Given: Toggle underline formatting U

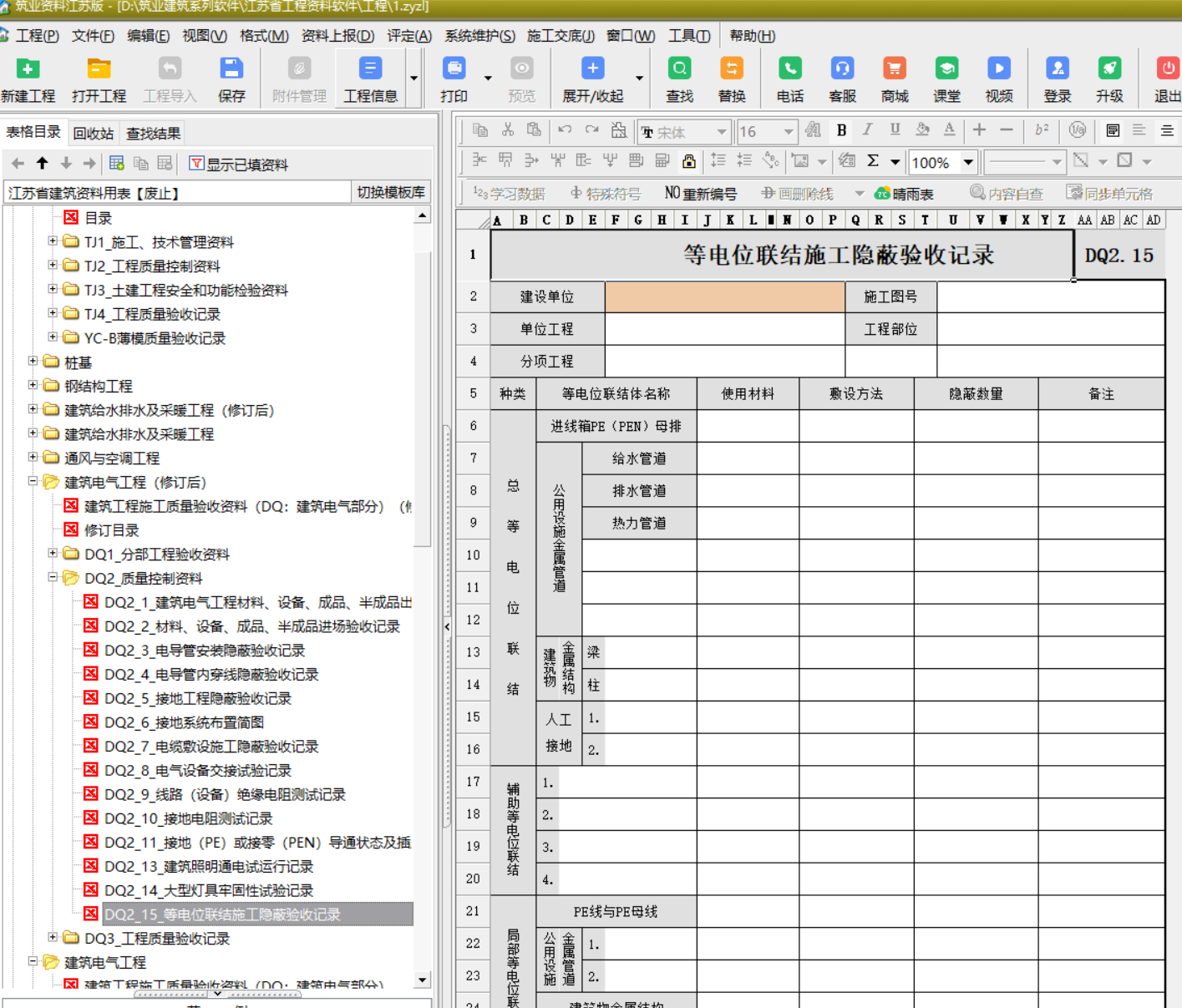Looking at the screenshot, I should pos(895,130).
